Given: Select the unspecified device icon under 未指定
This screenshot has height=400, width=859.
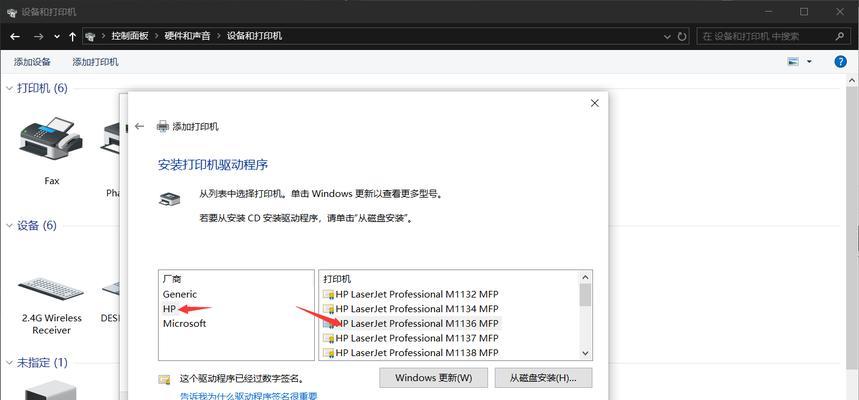Looking at the screenshot, I should (51, 390).
